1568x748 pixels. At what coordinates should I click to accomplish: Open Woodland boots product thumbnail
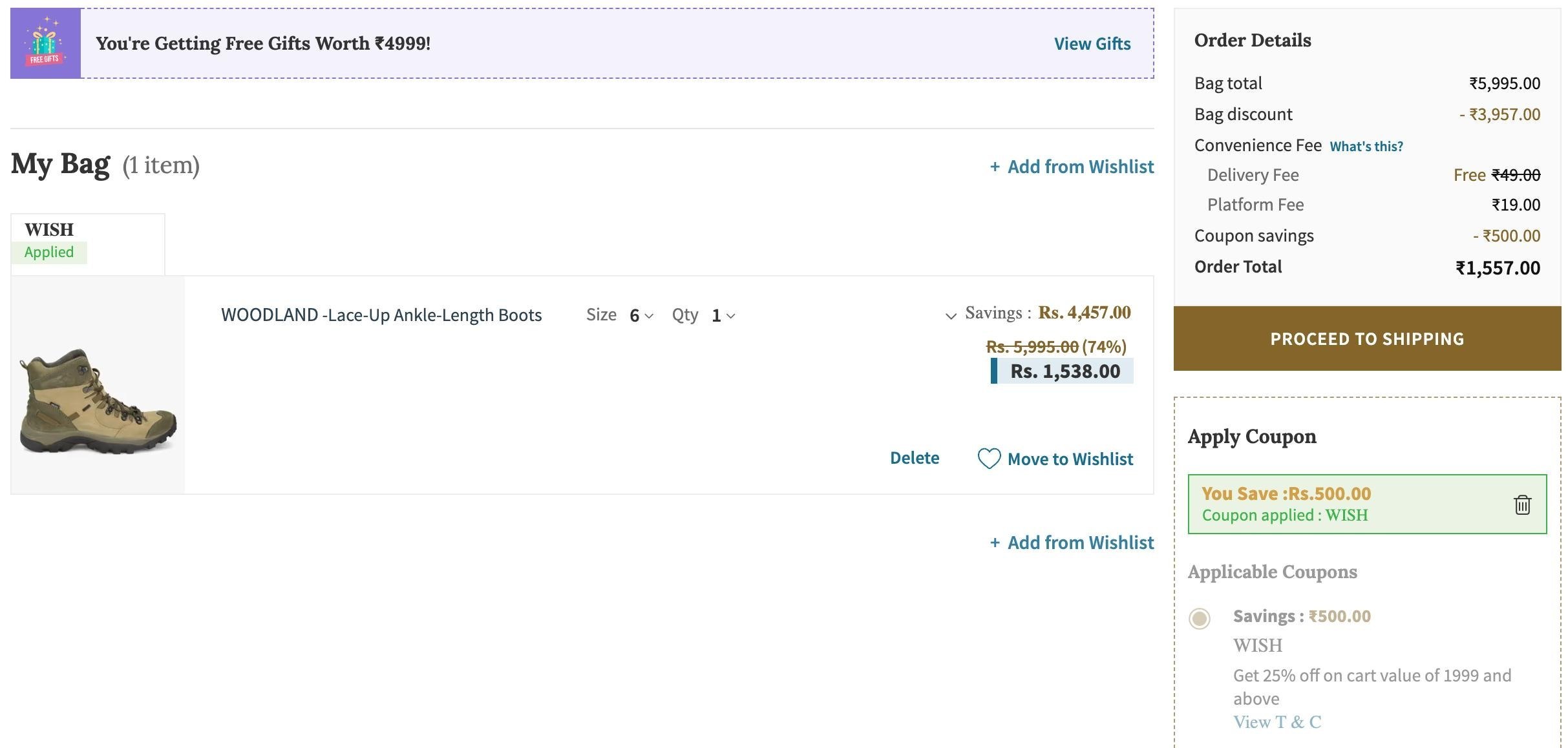click(x=98, y=385)
